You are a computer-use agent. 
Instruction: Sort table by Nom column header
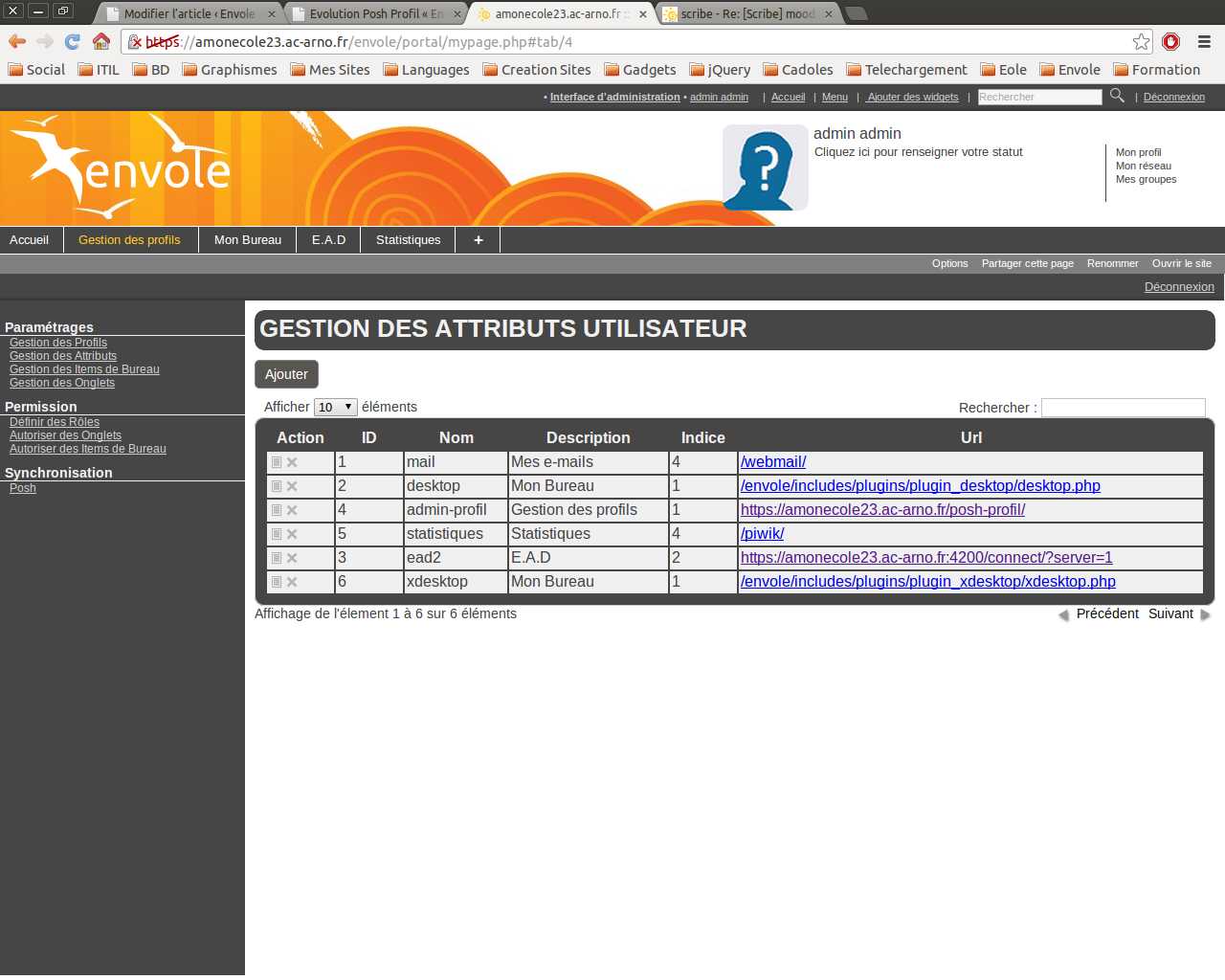pos(457,437)
